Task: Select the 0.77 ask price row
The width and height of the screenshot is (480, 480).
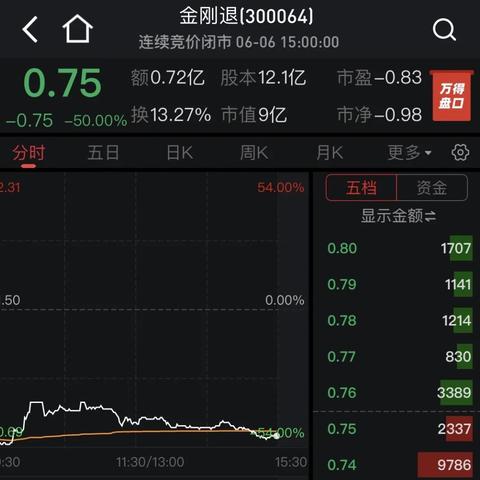Action: coord(399,357)
